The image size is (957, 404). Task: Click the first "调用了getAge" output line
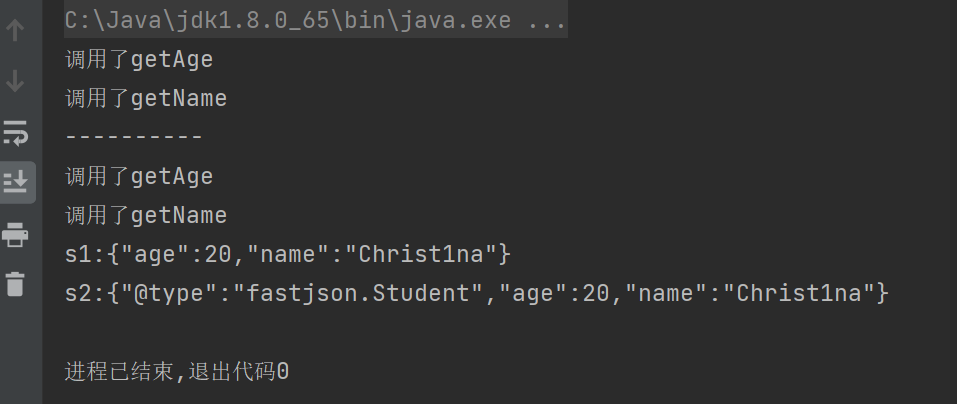pyautogui.click(x=139, y=60)
